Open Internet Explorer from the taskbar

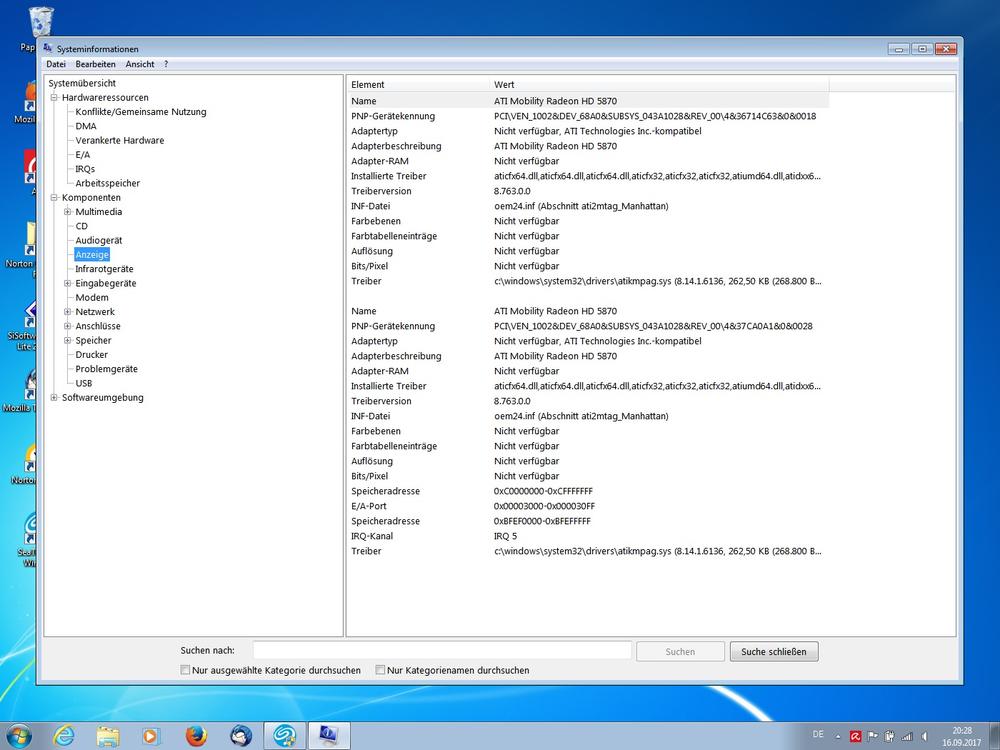pyautogui.click(x=63, y=736)
